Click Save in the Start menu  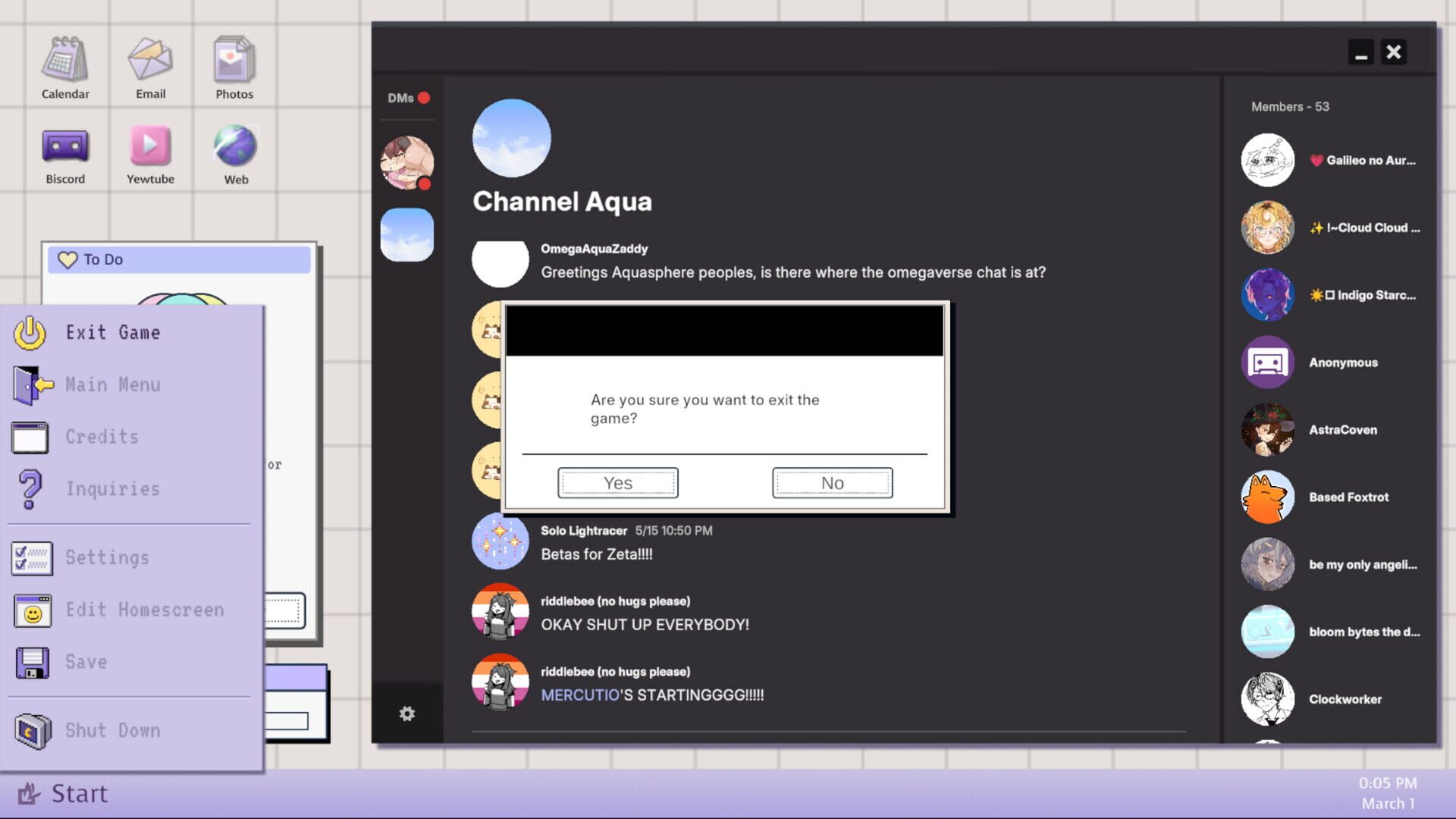(84, 661)
